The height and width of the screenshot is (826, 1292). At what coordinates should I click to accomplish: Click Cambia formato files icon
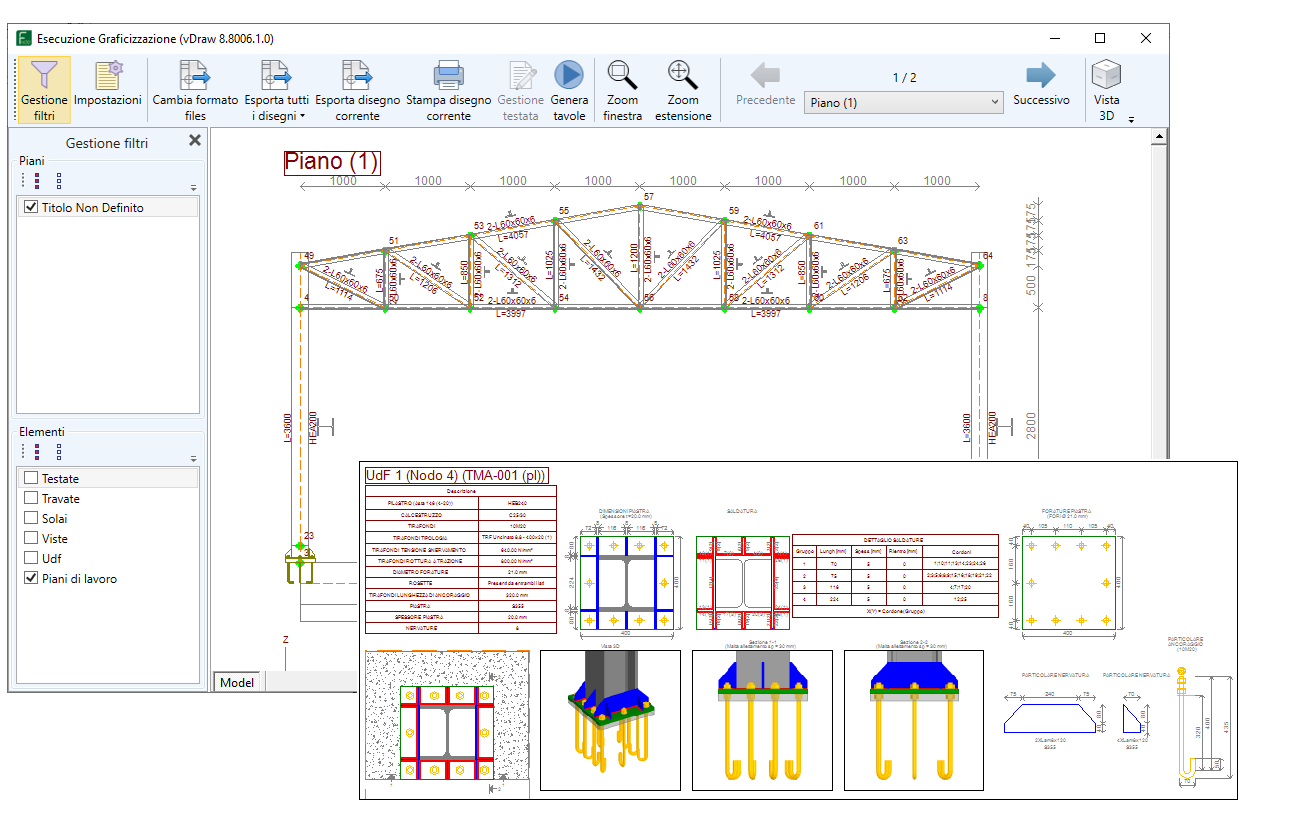coord(195,75)
